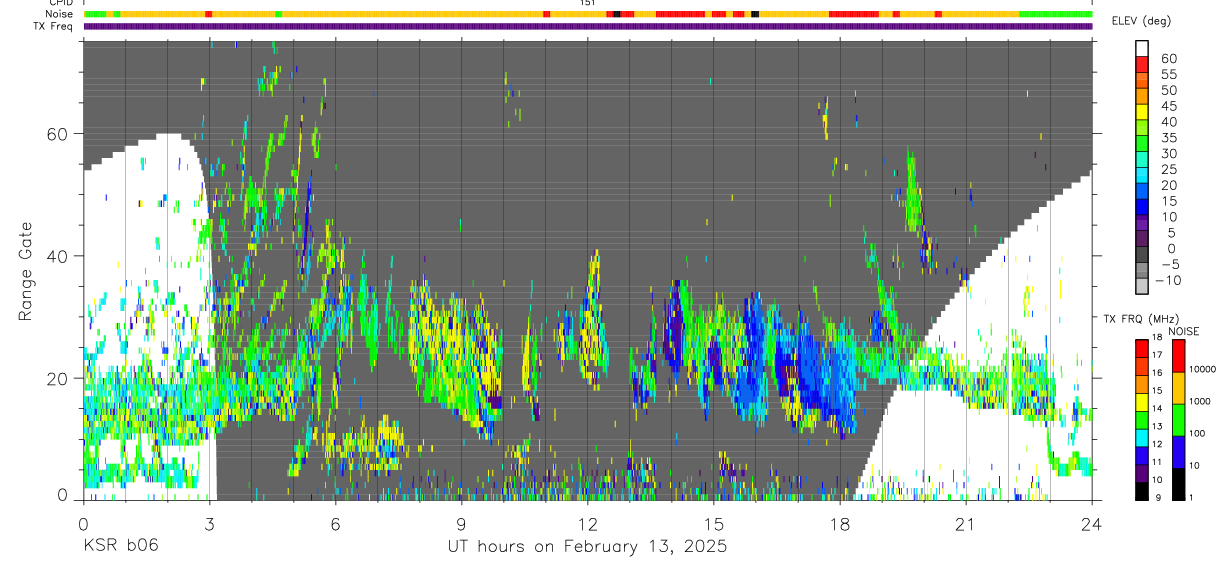Click the red 60 degree elevation swatch
The image size is (1228, 567).
(x=1141, y=62)
